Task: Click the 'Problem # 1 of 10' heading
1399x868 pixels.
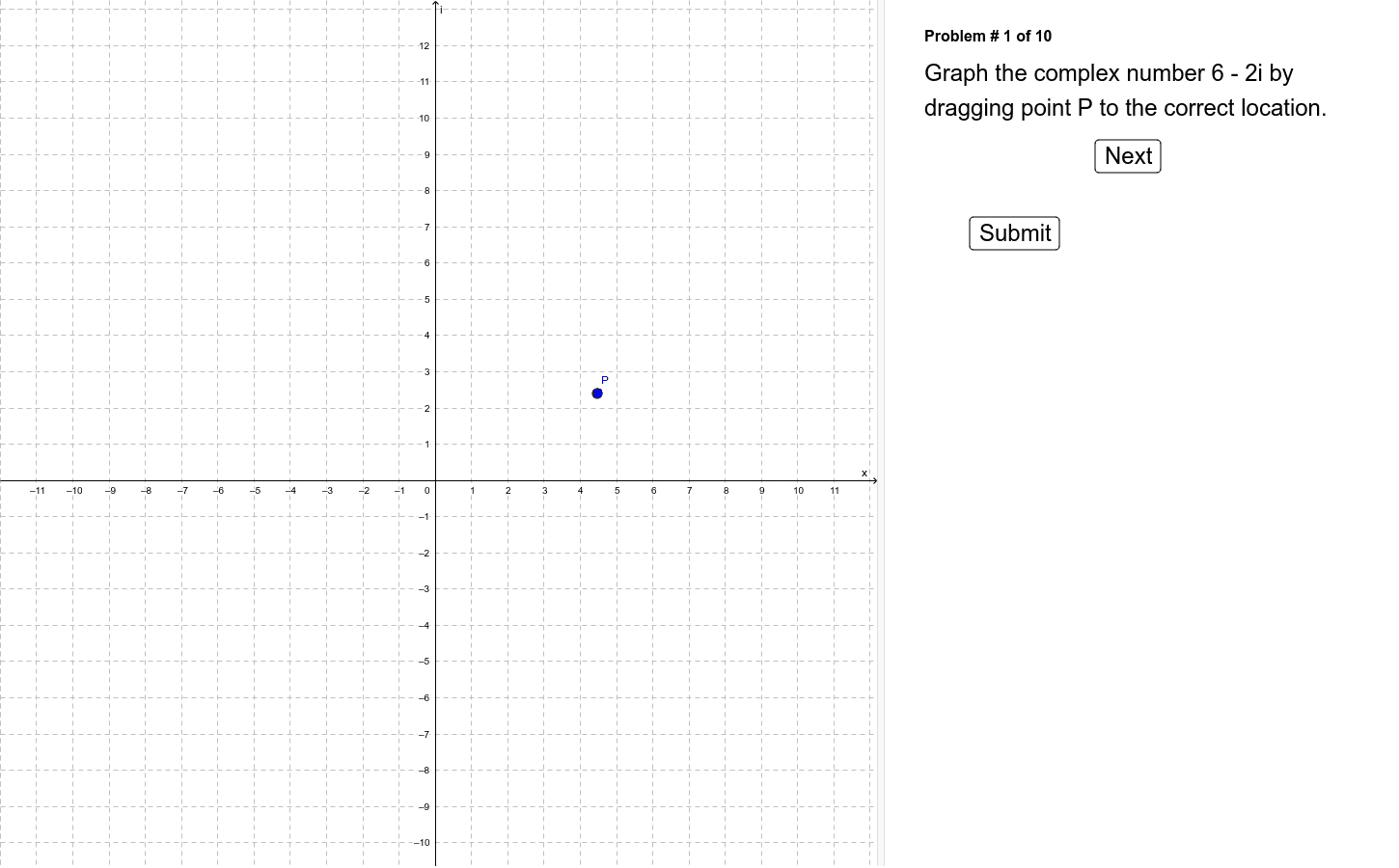Action: point(988,36)
